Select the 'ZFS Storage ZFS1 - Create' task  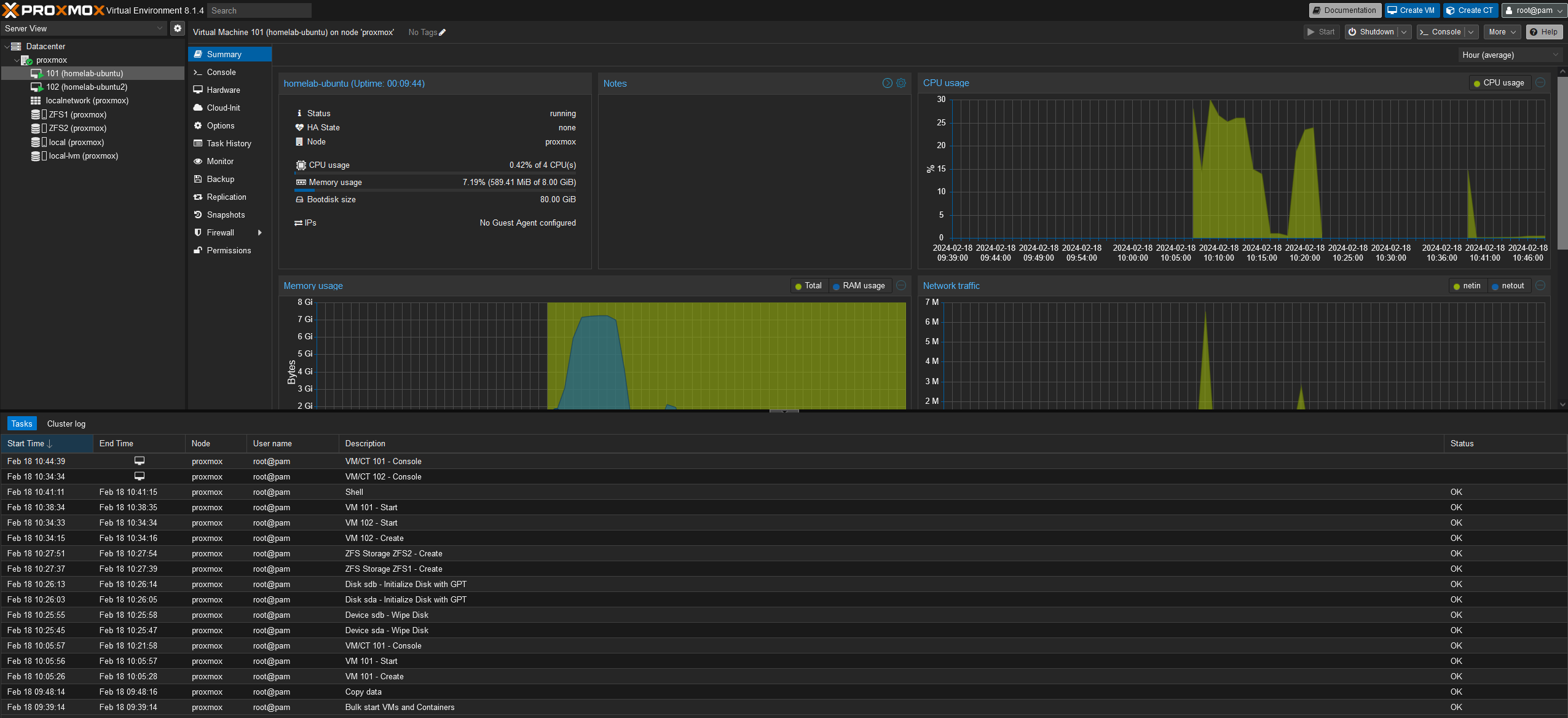(x=784, y=569)
